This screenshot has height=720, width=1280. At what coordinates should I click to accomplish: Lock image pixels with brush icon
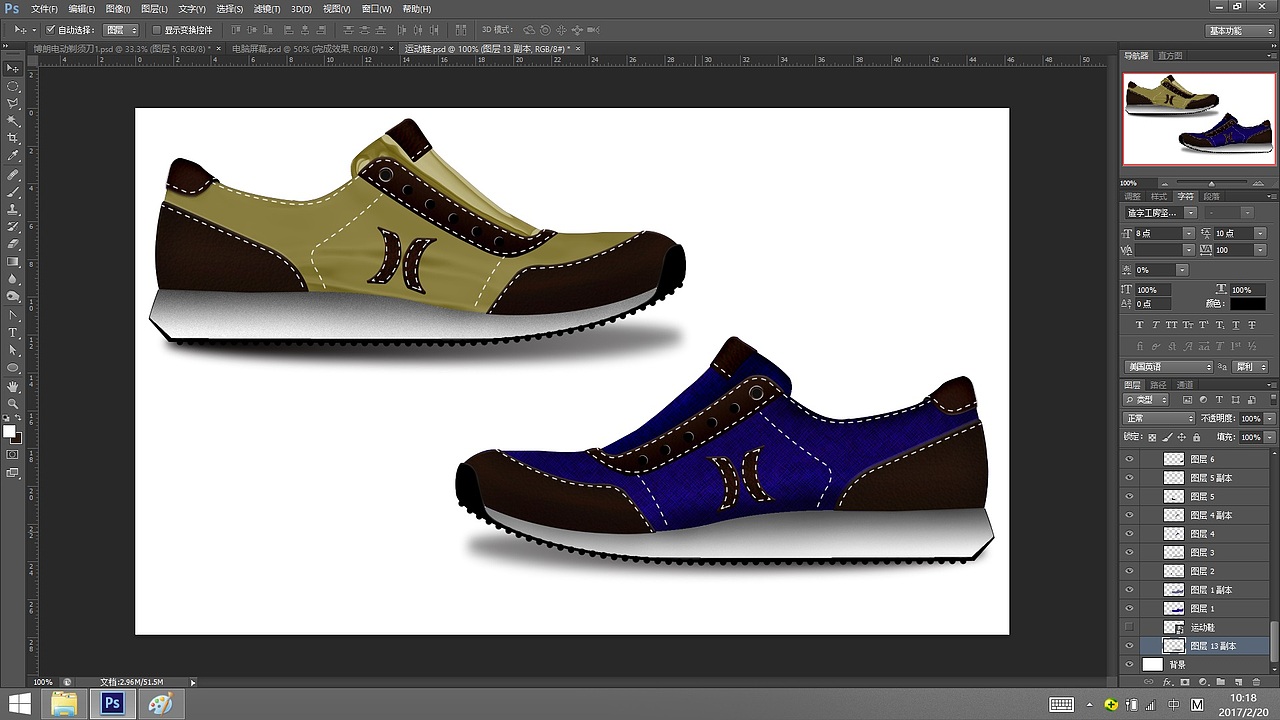[1167, 437]
